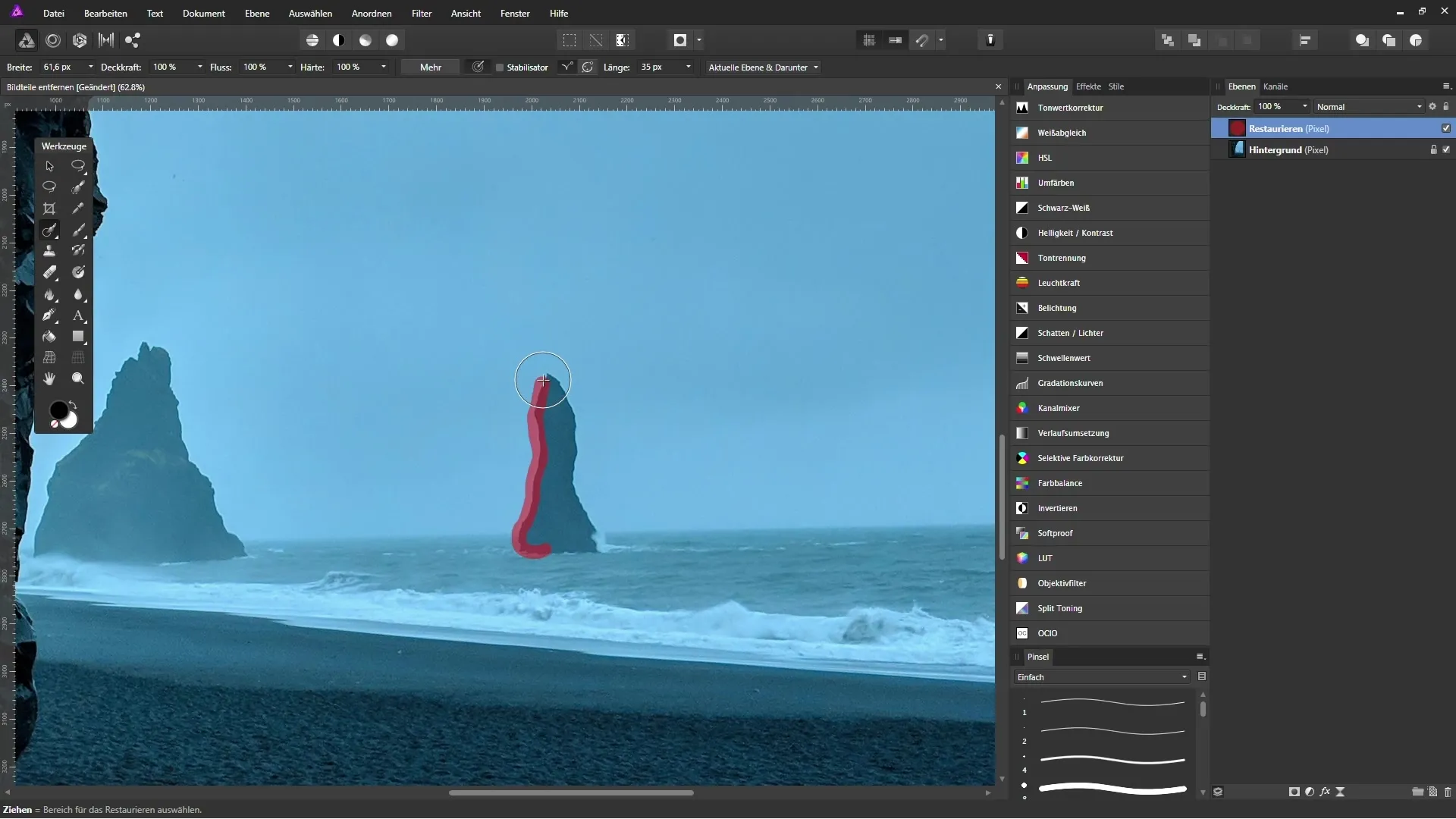The height and width of the screenshot is (819, 1456).
Task: Add a Selektive Farbkorrektur adjustment
Action: click(1110, 458)
